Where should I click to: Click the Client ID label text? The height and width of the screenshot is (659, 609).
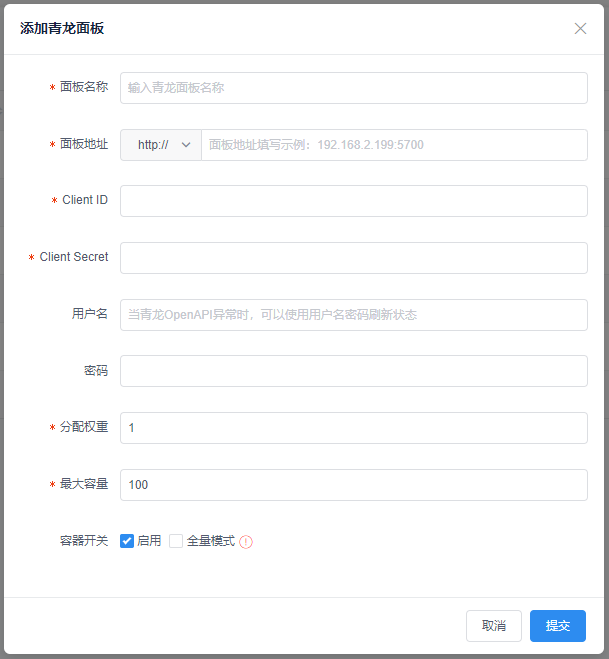coord(85,200)
